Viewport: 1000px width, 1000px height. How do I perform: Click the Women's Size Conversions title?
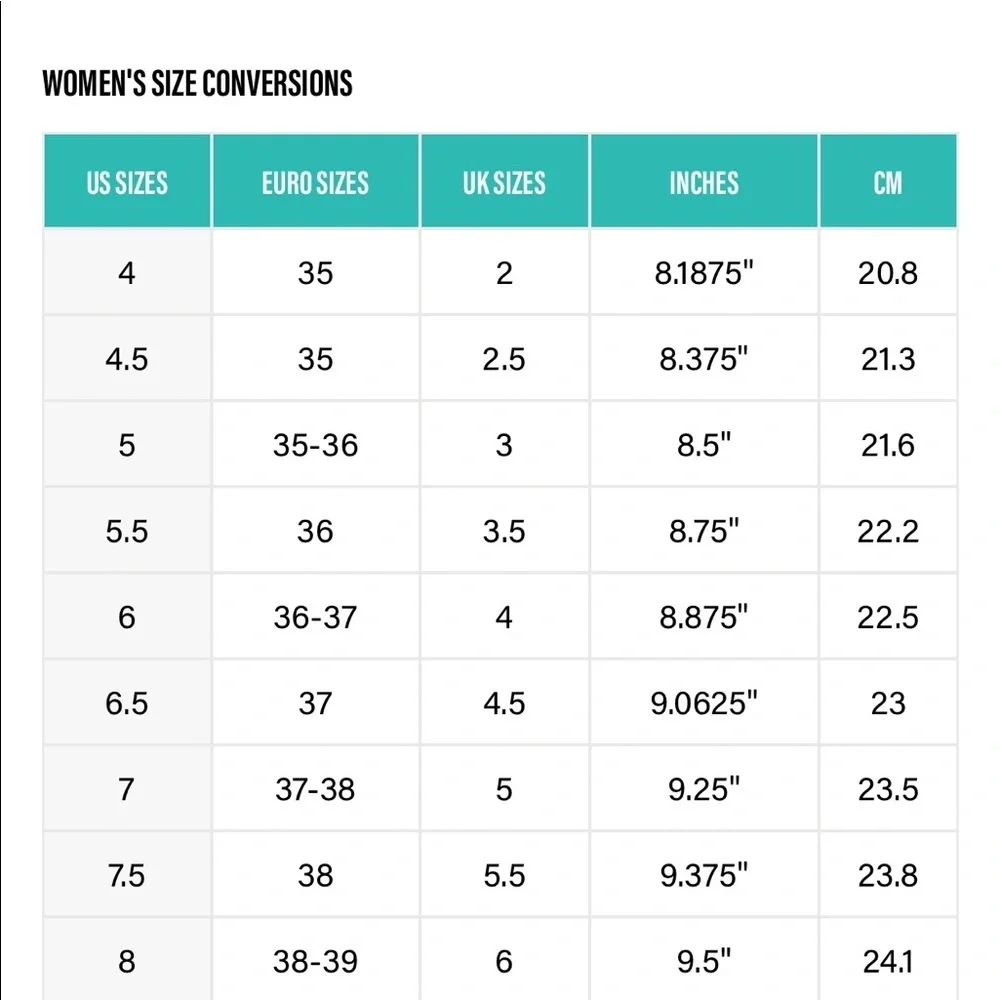[197, 84]
